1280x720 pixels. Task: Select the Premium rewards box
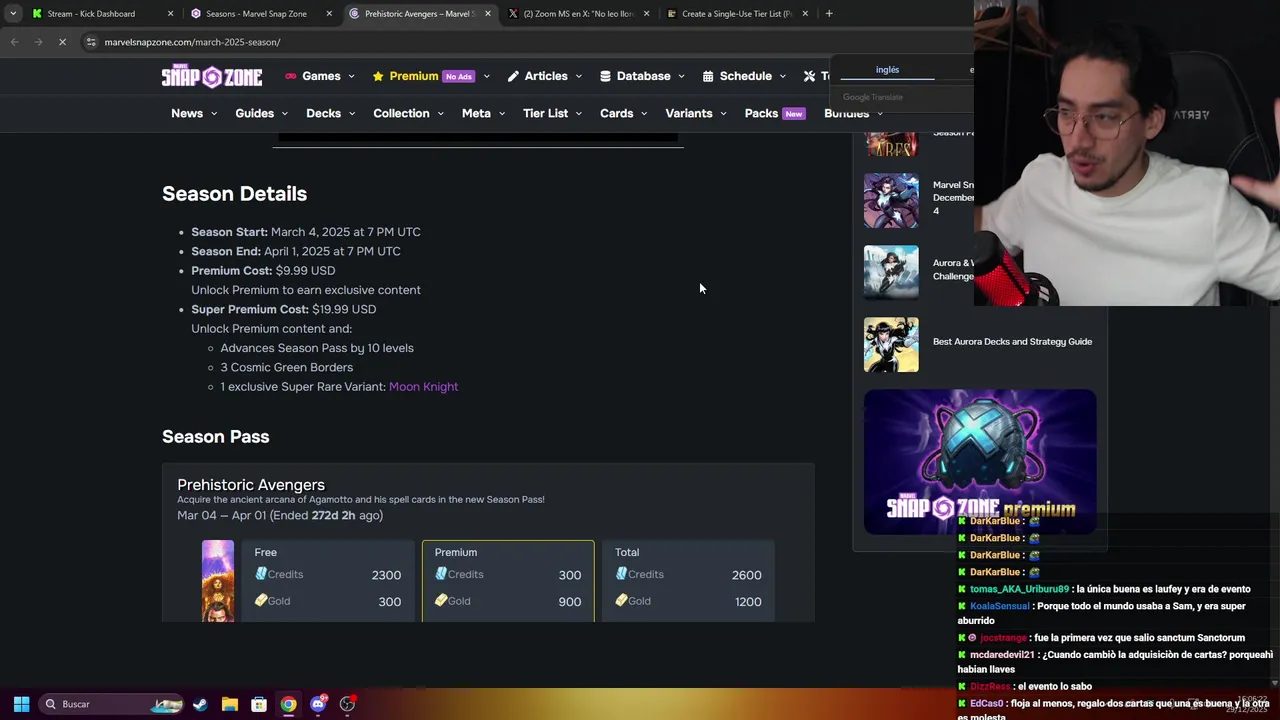[508, 581]
